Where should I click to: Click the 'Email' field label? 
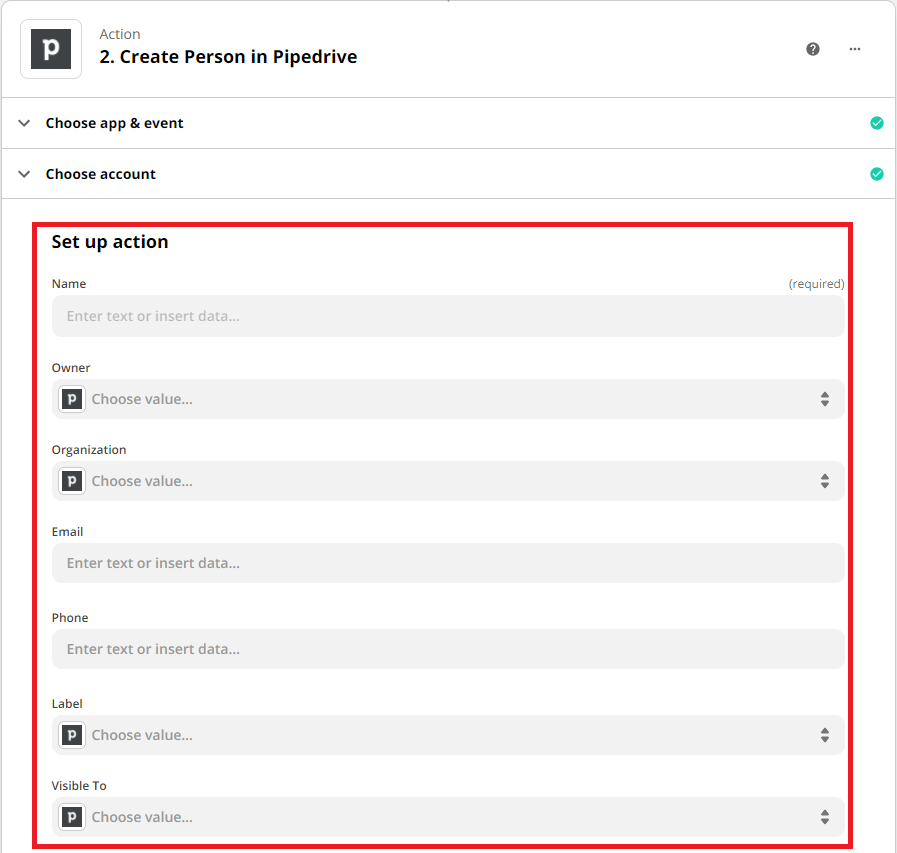[x=68, y=531]
